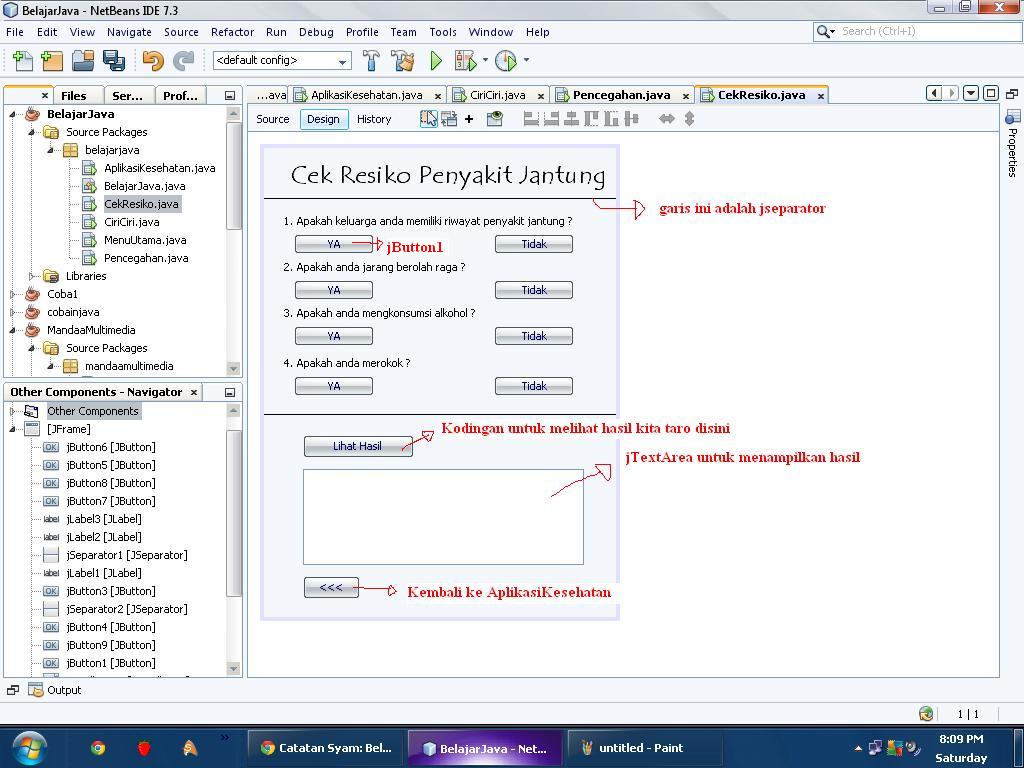Click the search magnifier icon
This screenshot has height=768, width=1024.
[824, 31]
